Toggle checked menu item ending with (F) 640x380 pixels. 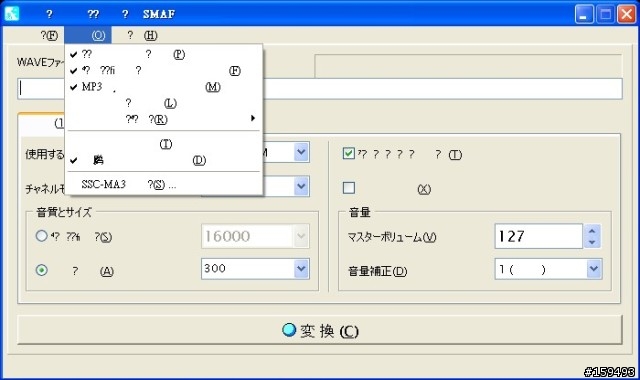[x=164, y=71]
